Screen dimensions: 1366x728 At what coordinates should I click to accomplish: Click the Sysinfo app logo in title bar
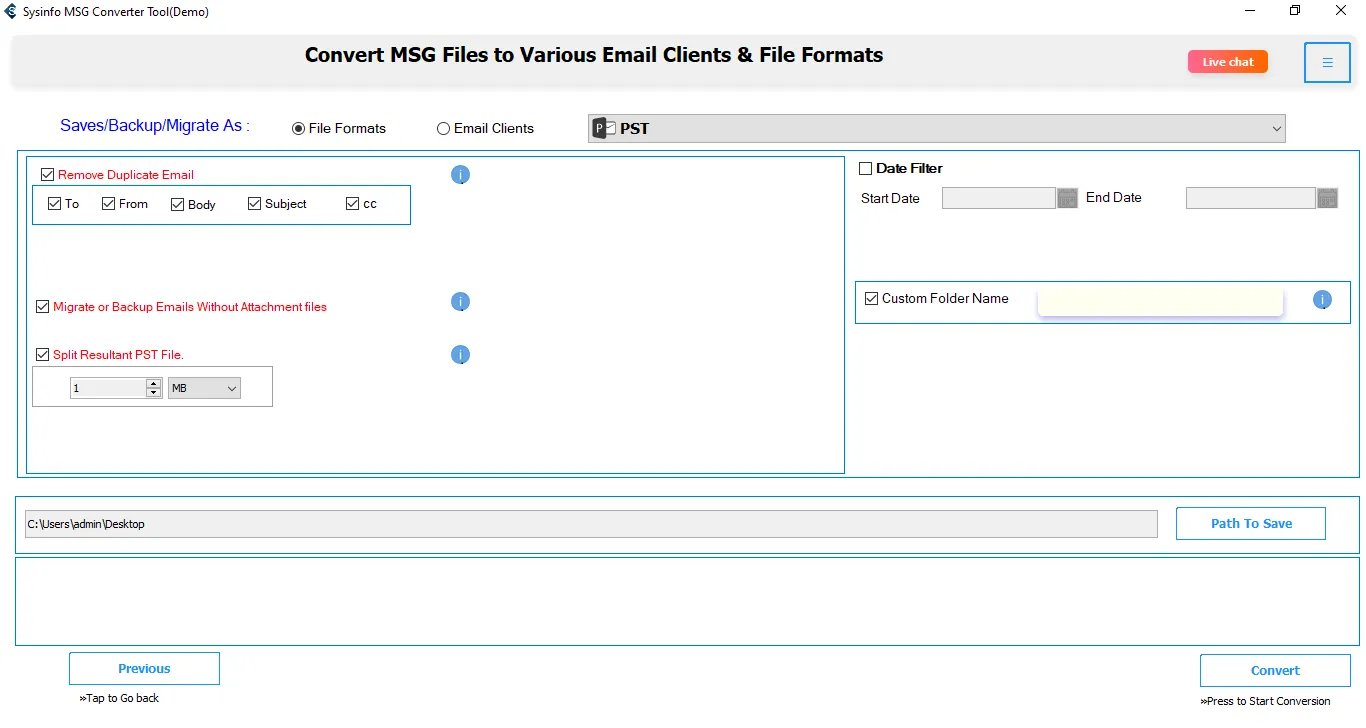[x=11, y=12]
